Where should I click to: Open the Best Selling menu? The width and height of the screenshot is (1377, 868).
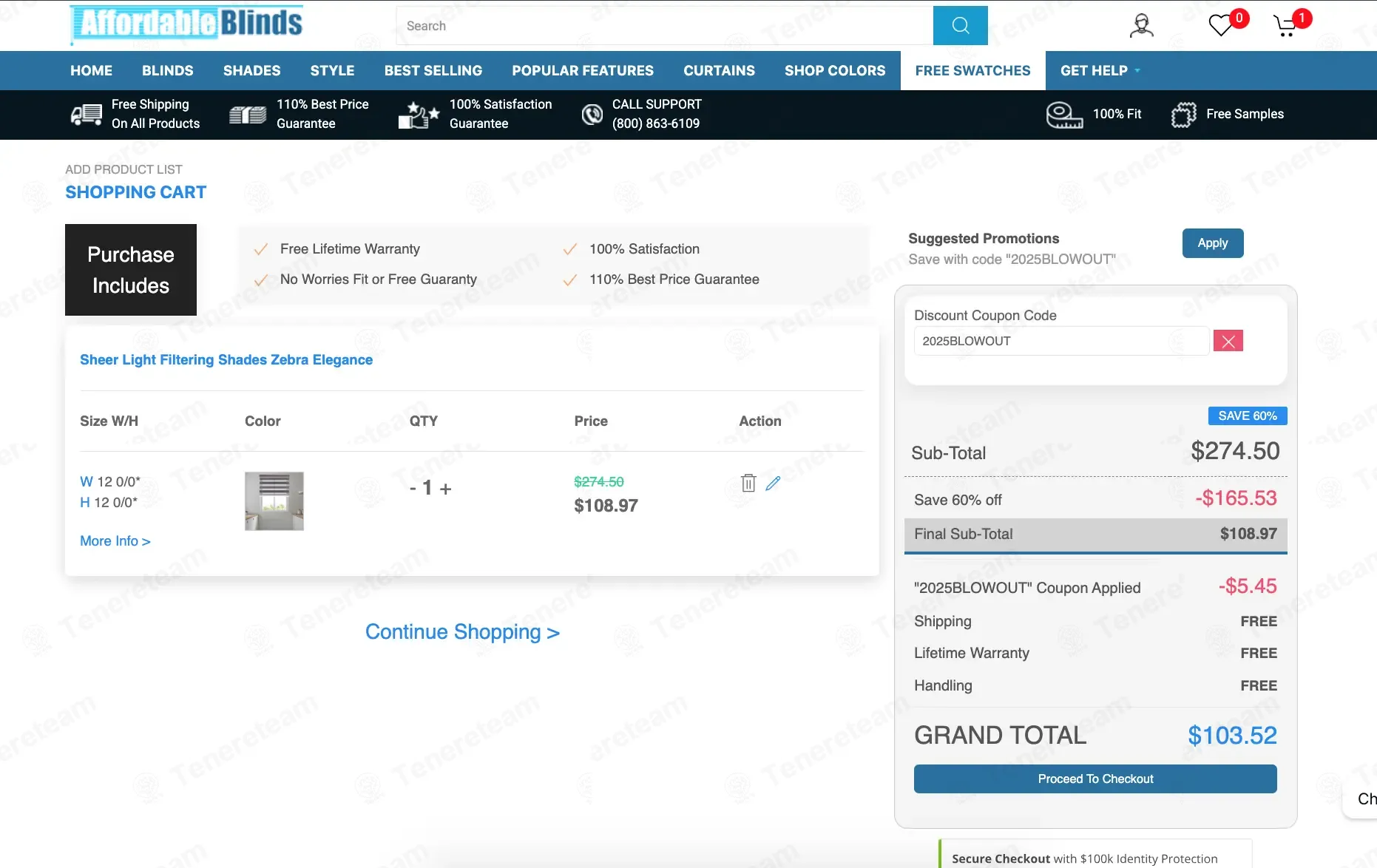(x=433, y=71)
